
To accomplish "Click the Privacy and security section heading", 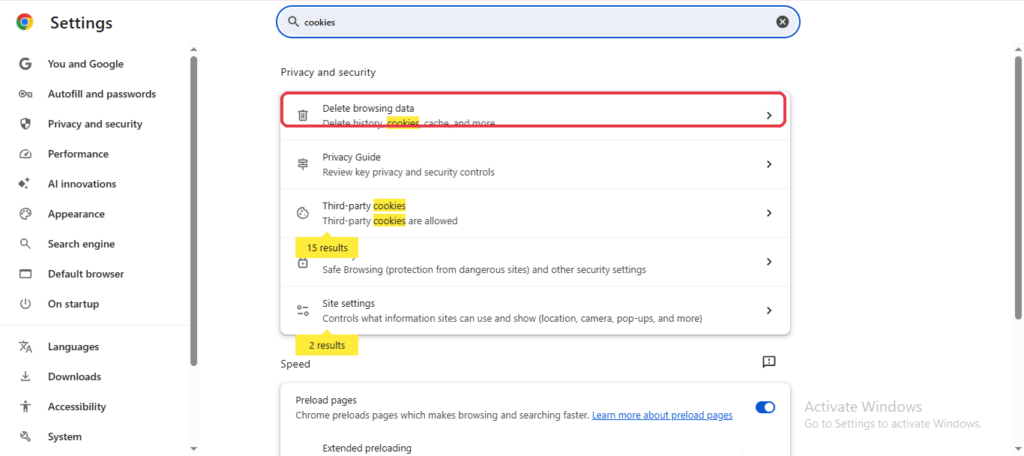I will 328,73.
